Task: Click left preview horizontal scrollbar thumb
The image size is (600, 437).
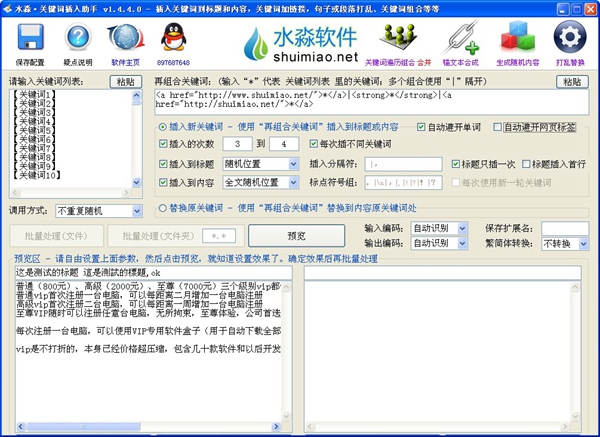Action: click(83, 426)
